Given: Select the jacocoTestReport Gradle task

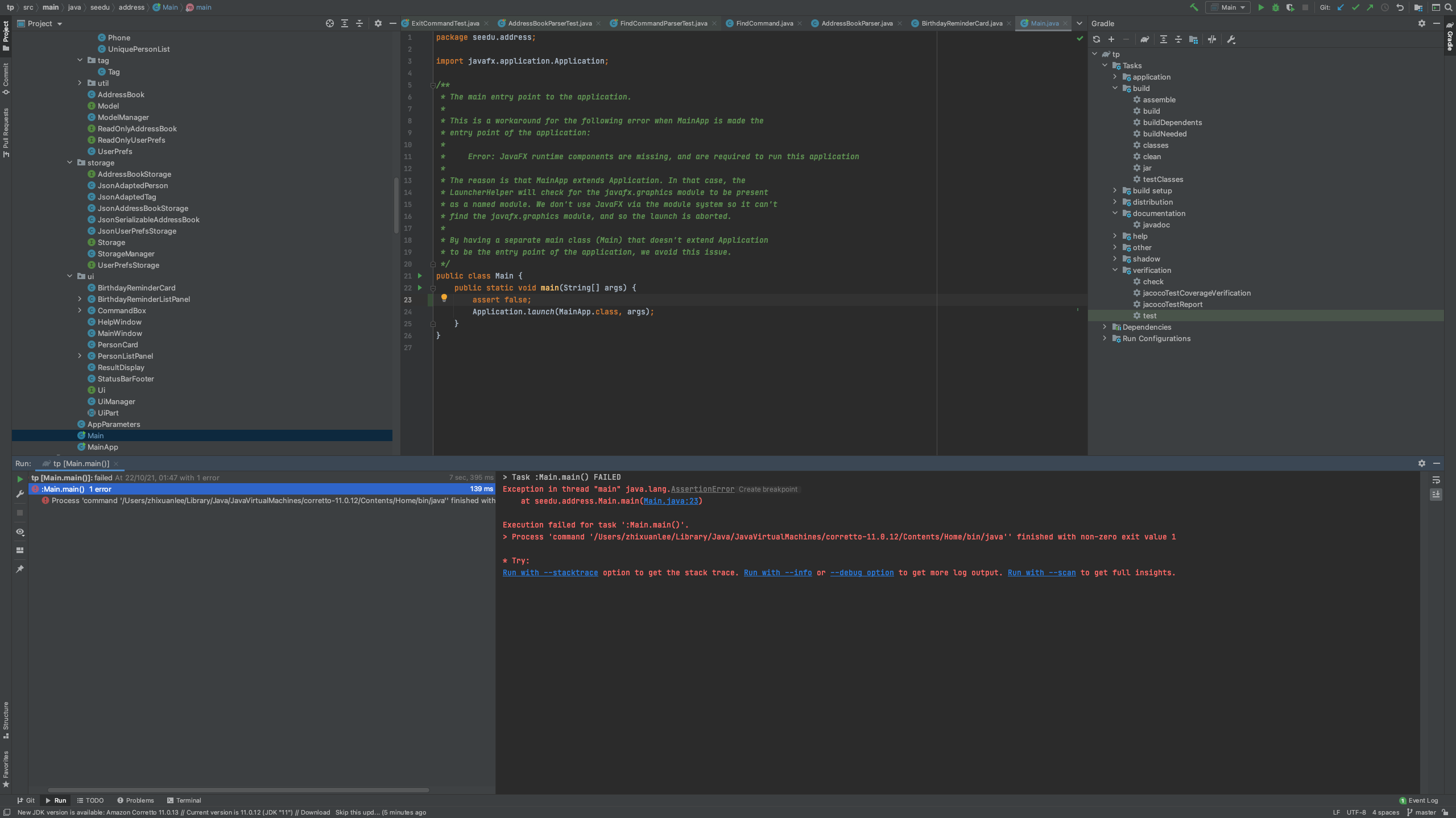Looking at the screenshot, I should 1172,304.
